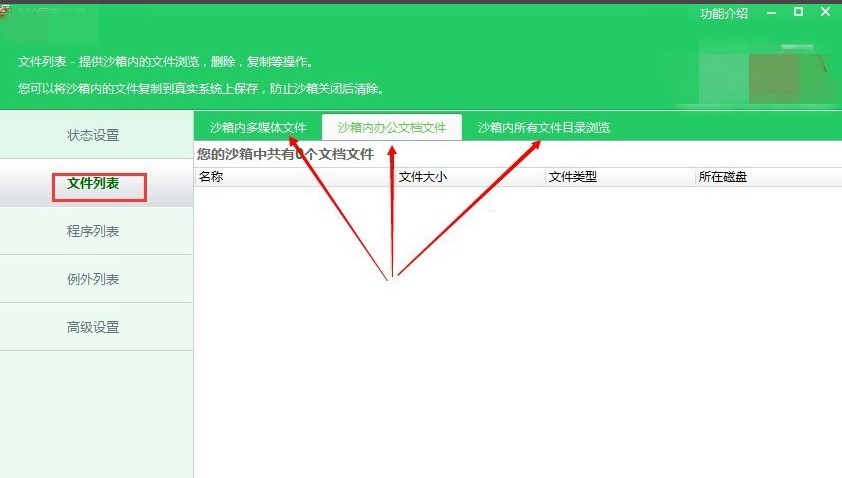Sort by 文件大小 column header
This screenshot has height=478, width=842.
coord(470,177)
